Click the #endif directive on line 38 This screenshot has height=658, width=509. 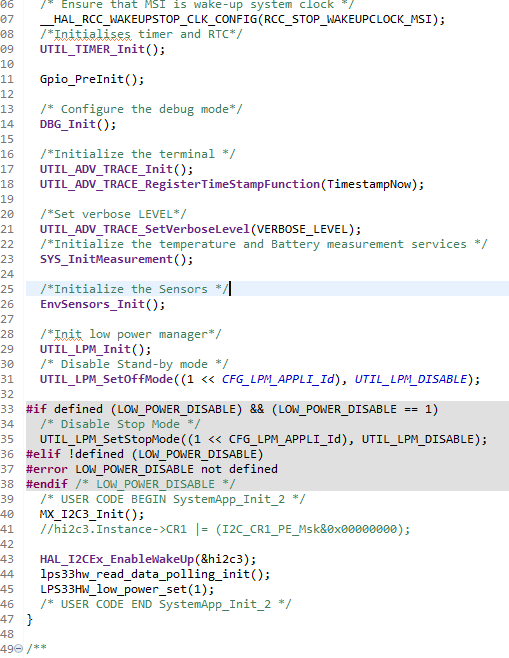tap(47, 484)
